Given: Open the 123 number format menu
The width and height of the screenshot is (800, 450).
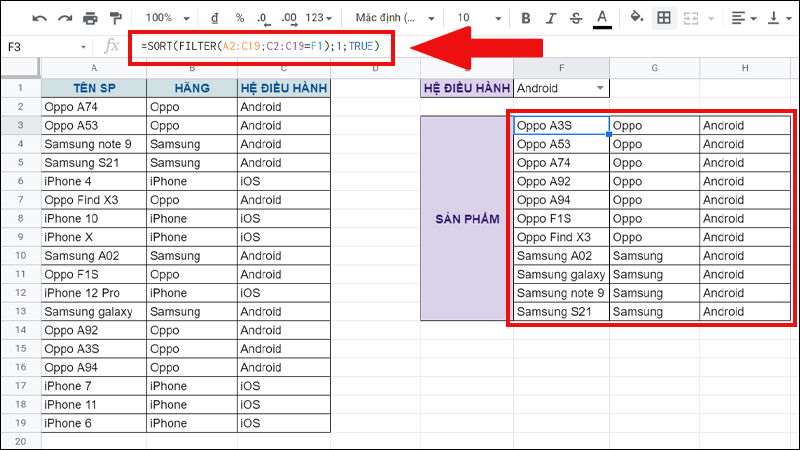Looking at the screenshot, I should (x=319, y=18).
